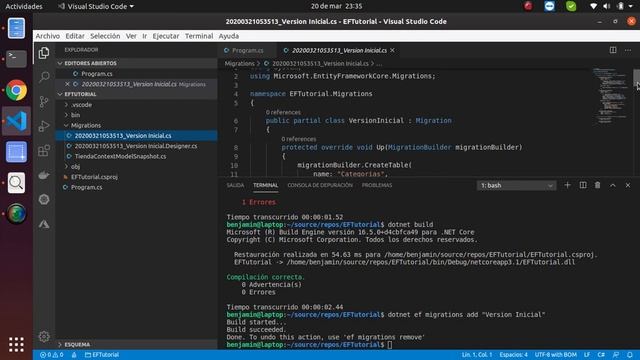This screenshot has width=640, height=360.
Task: Change encoding UTF-8 with BOM
Action: 556,355
